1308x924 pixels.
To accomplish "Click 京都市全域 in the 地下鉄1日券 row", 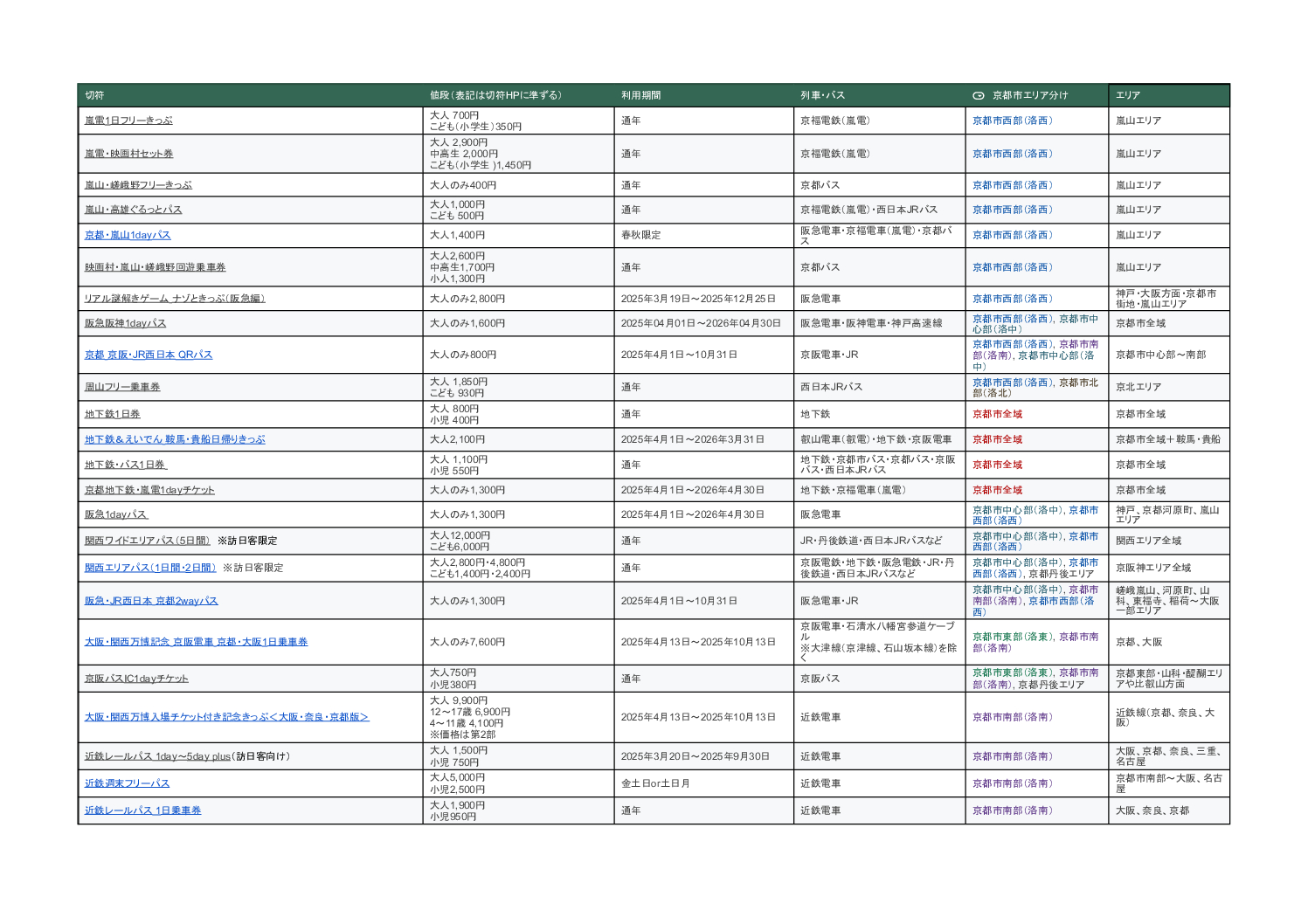I will coord(998,414).
